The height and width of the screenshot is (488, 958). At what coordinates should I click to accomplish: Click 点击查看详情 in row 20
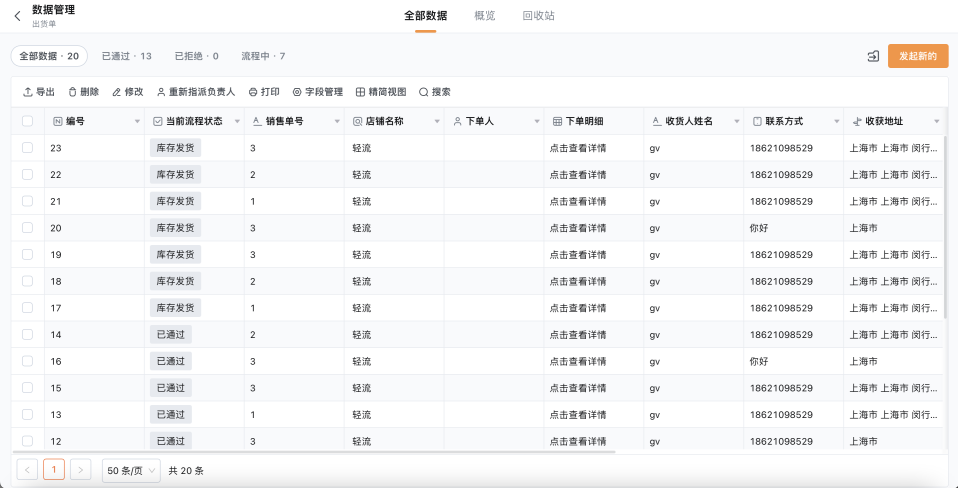tap(578, 228)
